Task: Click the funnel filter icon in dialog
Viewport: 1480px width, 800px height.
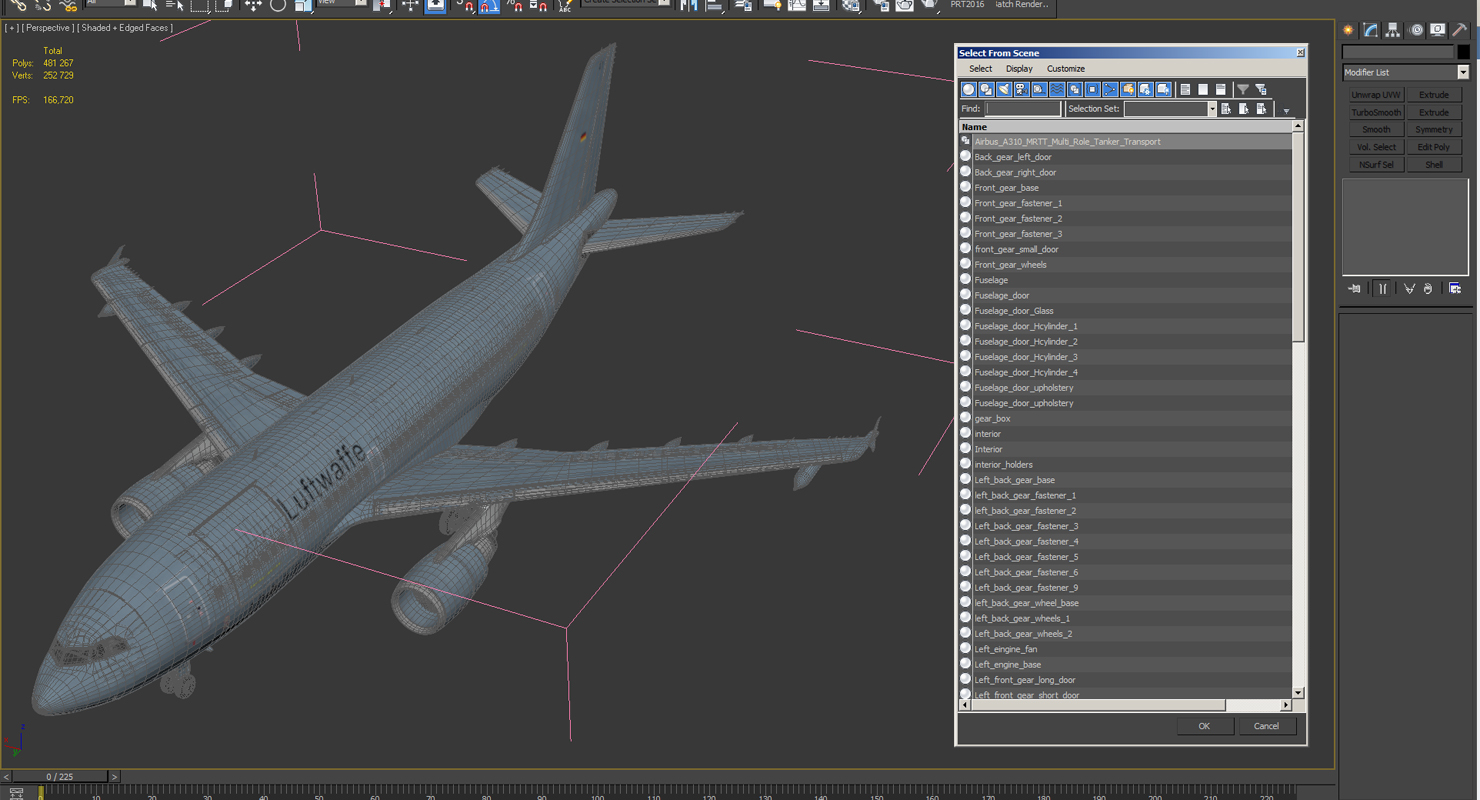Action: pyautogui.click(x=1243, y=89)
